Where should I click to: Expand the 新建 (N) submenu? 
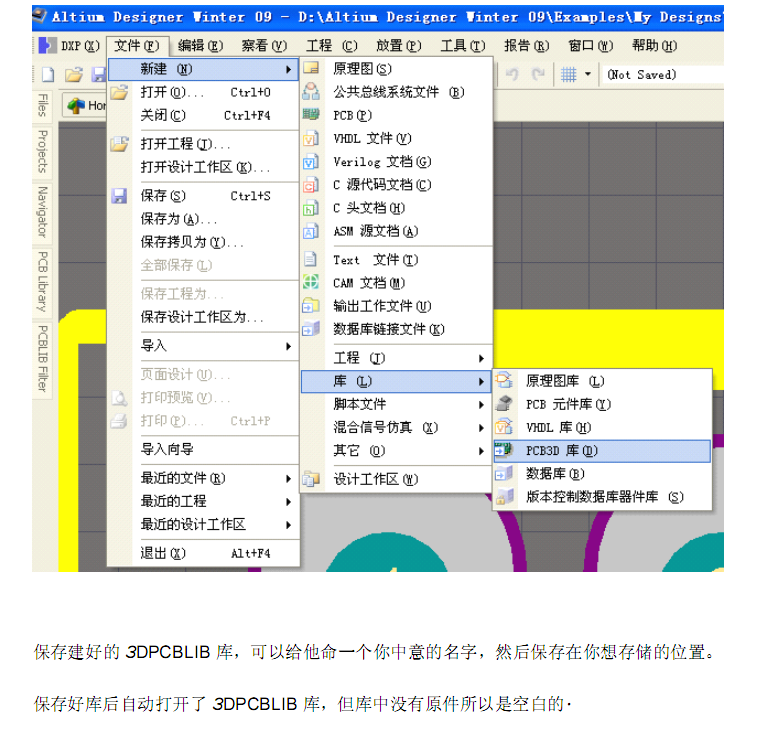[x=203, y=69]
